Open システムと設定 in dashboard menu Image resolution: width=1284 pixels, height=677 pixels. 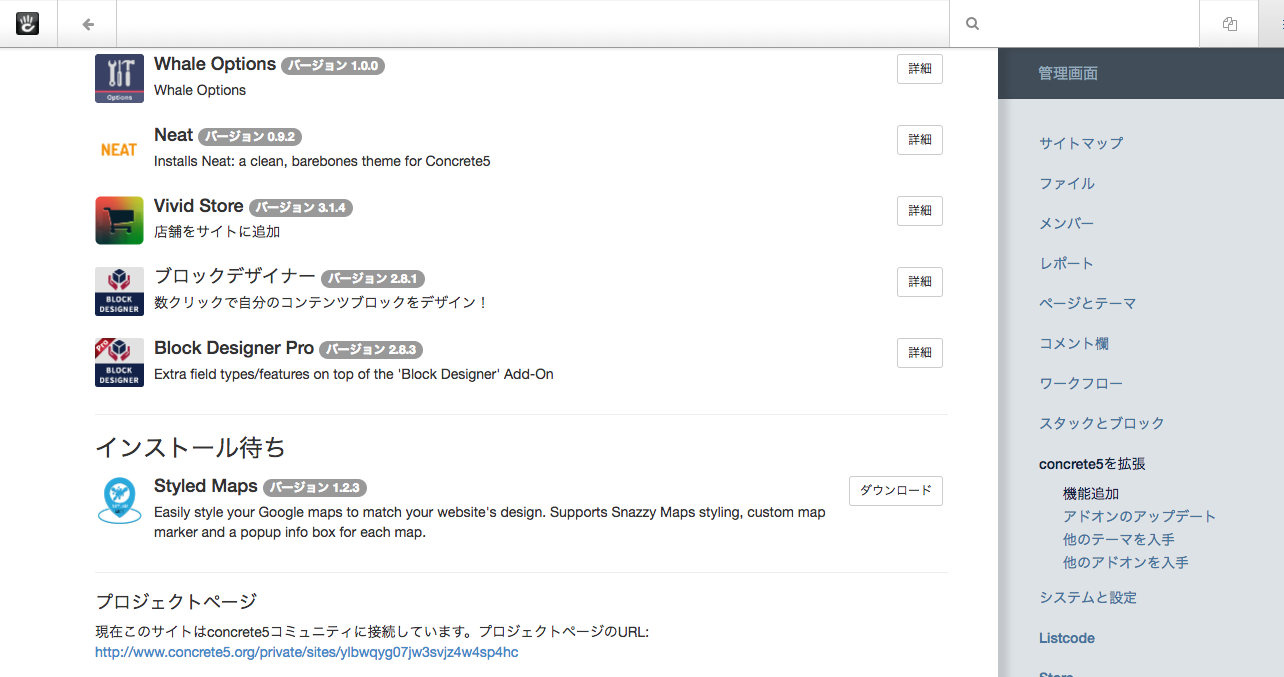1088,598
